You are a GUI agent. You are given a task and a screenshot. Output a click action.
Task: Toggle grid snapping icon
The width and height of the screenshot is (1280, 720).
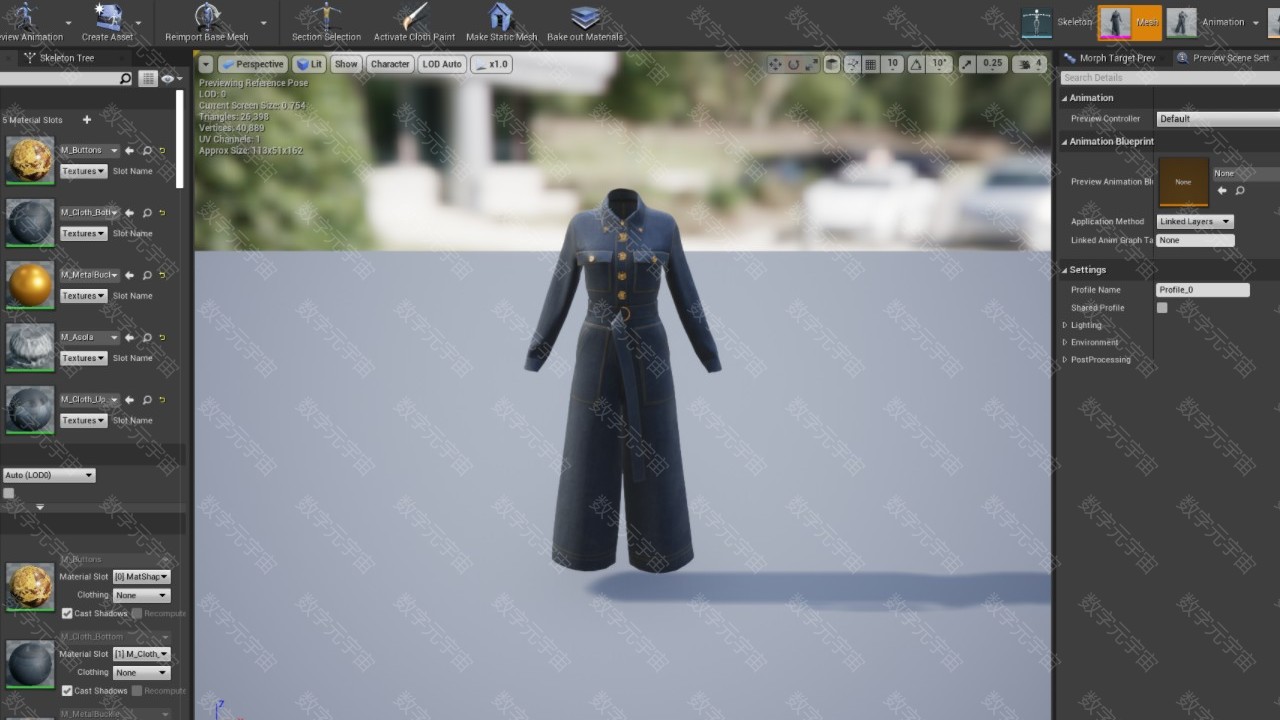[x=870, y=64]
